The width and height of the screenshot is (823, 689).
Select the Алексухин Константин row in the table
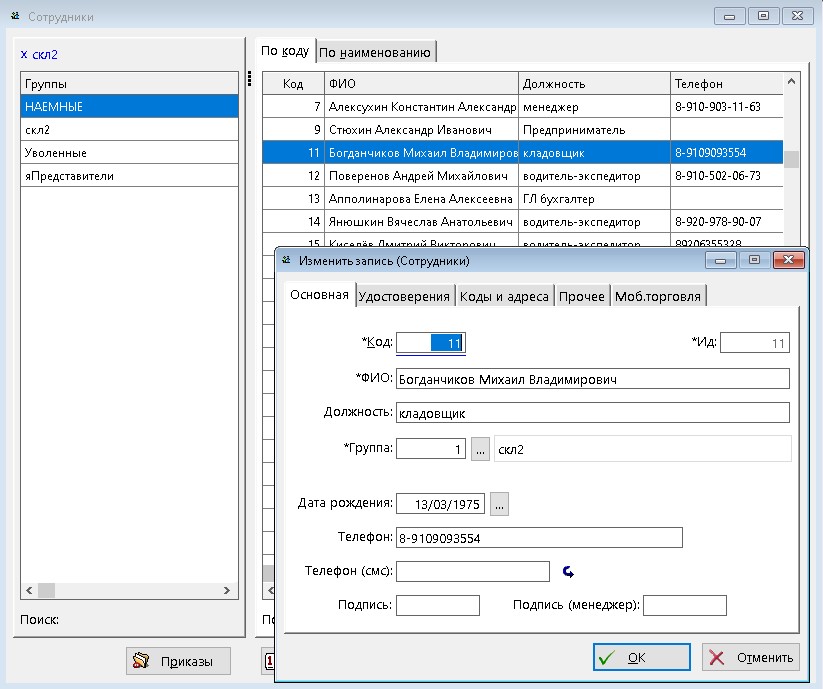point(420,107)
